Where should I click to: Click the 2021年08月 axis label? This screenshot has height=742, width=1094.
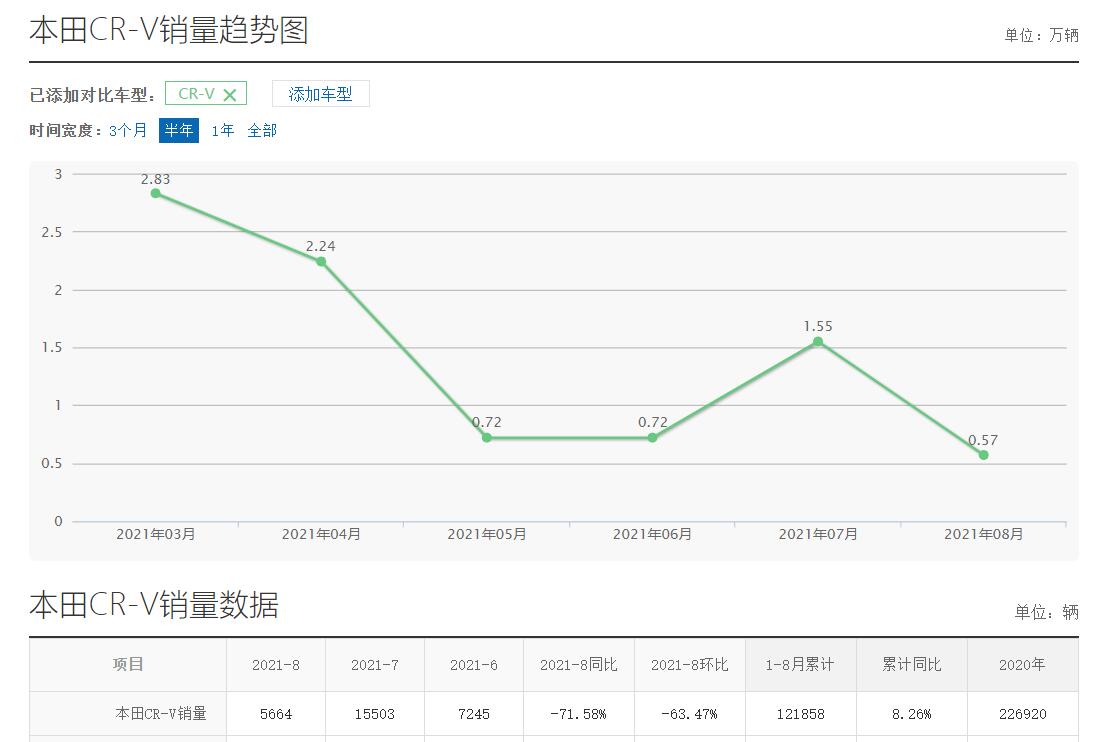pos(984,534)
